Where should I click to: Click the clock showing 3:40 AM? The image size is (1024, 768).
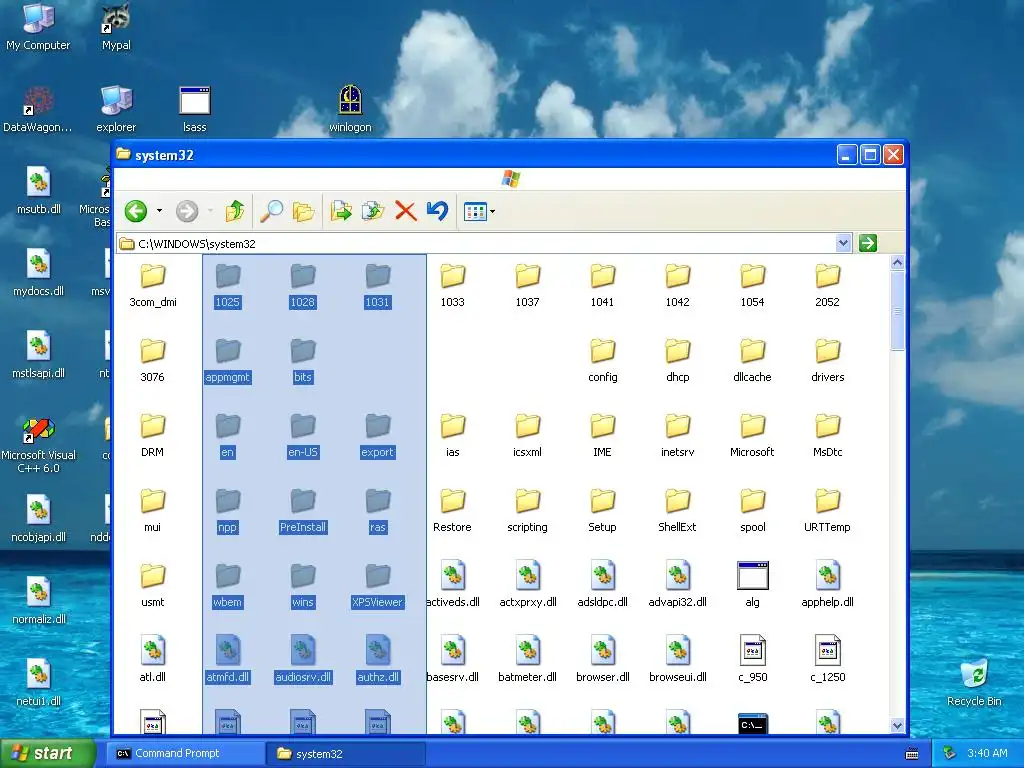pos(987,754)
